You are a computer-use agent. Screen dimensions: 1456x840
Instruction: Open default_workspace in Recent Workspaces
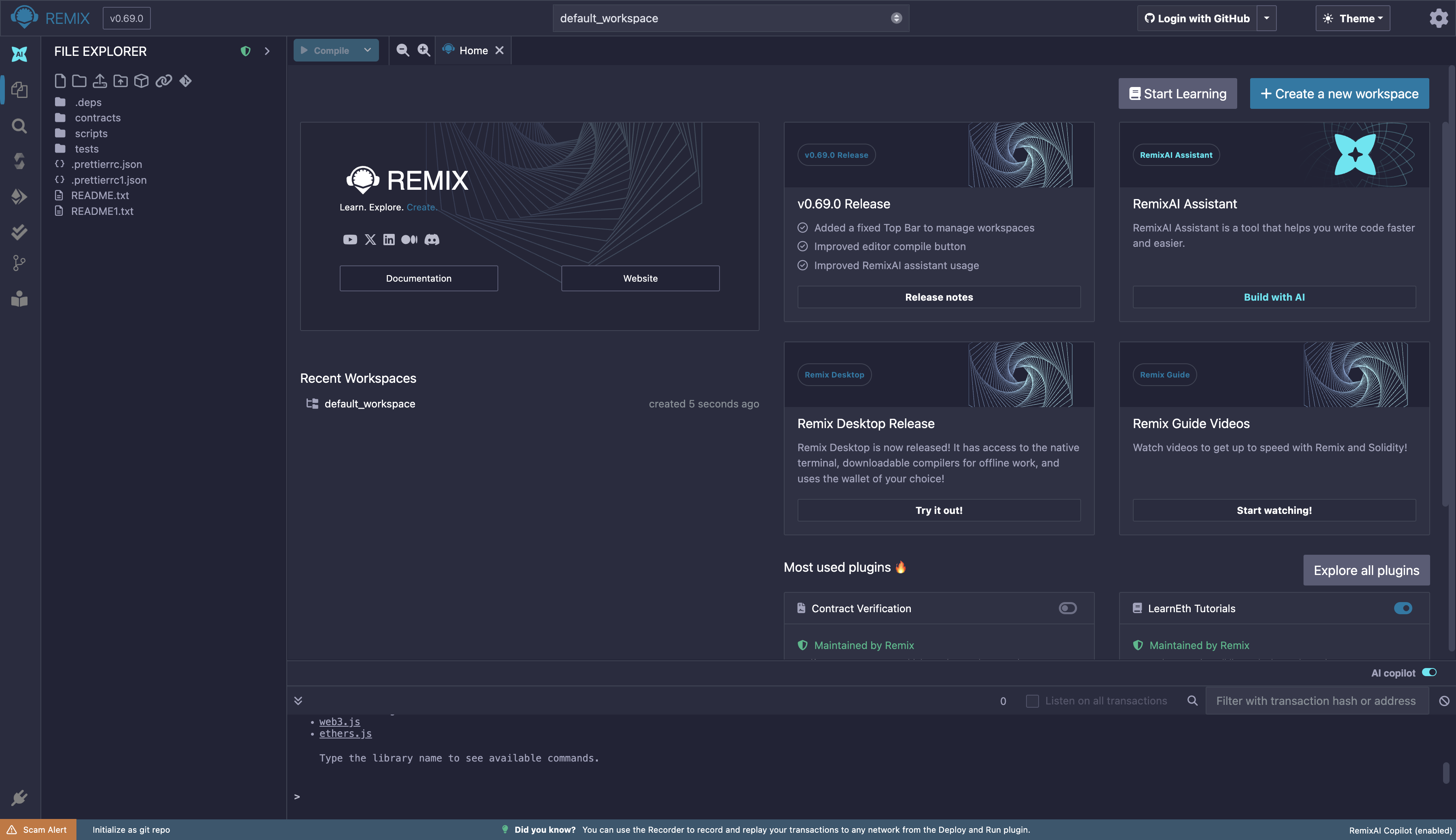click(370, 404)
